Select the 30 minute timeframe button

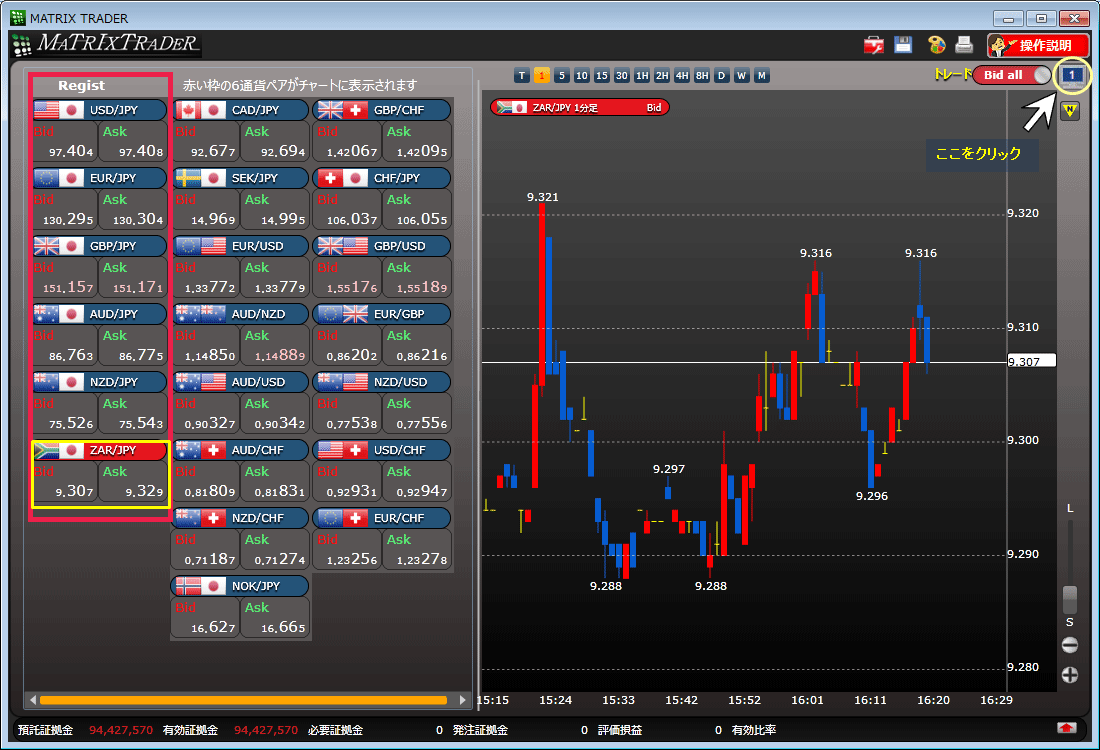point(622,76)
